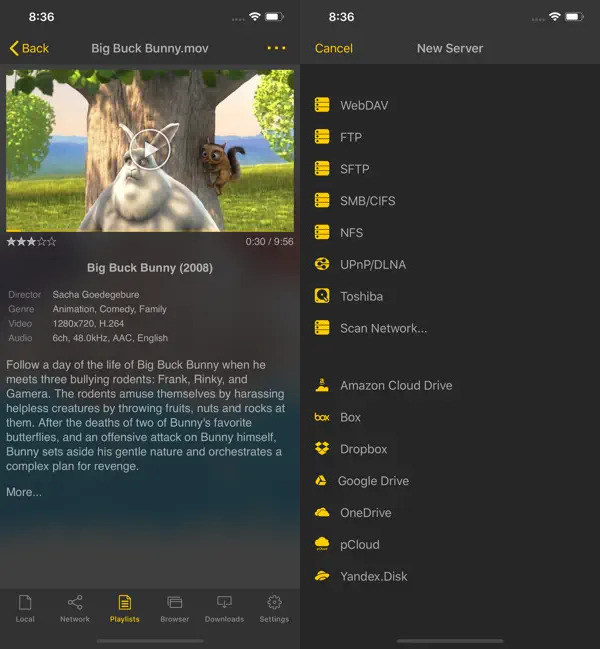Click the FTP server icon
Image resolution: width=600 pixels, height=649 pixels.
click(x=322, y=137)
